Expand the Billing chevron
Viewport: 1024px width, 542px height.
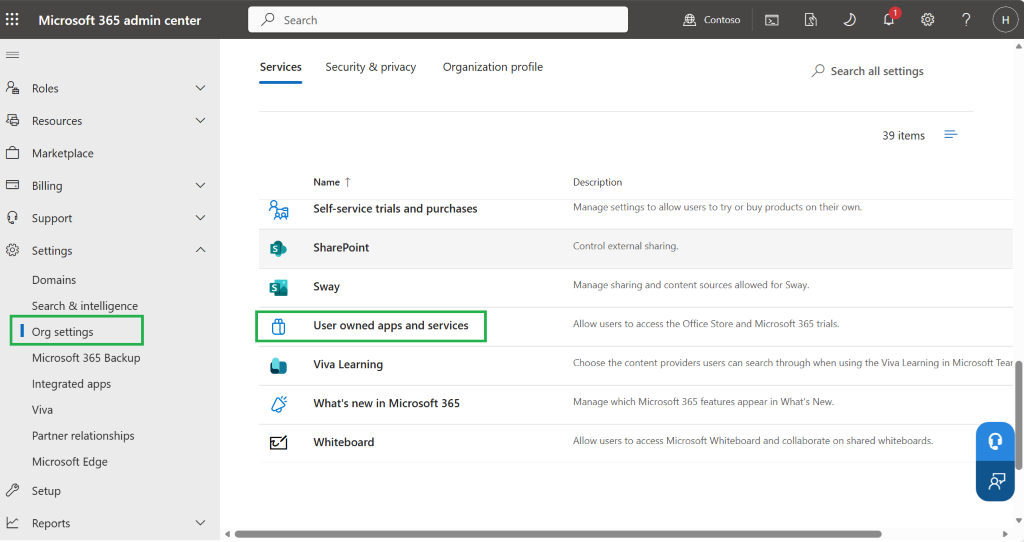pos(200,185)
